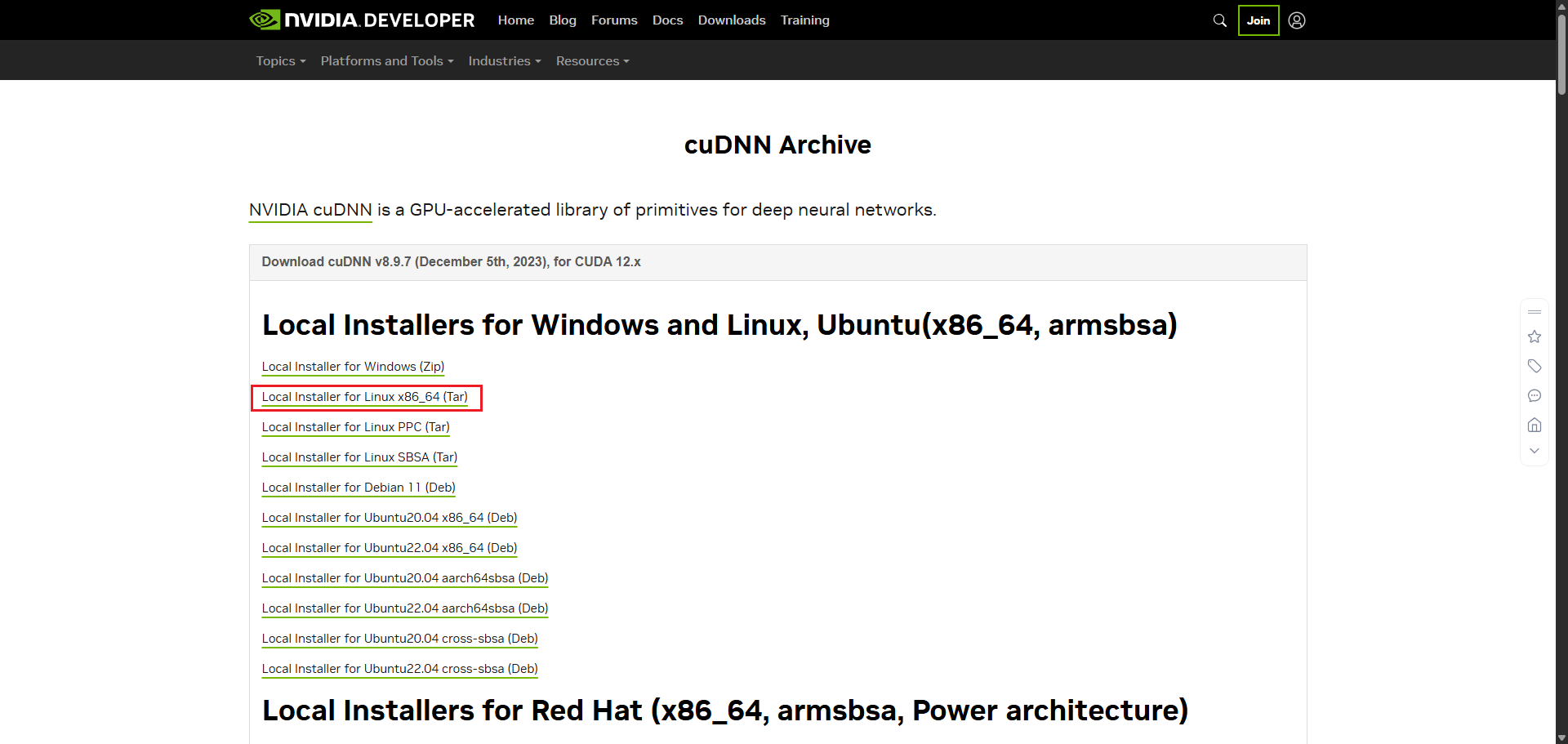Image resolution: width=1568 pixels, height=744 pixels.
Task: Click the cuDNN Archive heading
Action: click(x=777, y=145)
